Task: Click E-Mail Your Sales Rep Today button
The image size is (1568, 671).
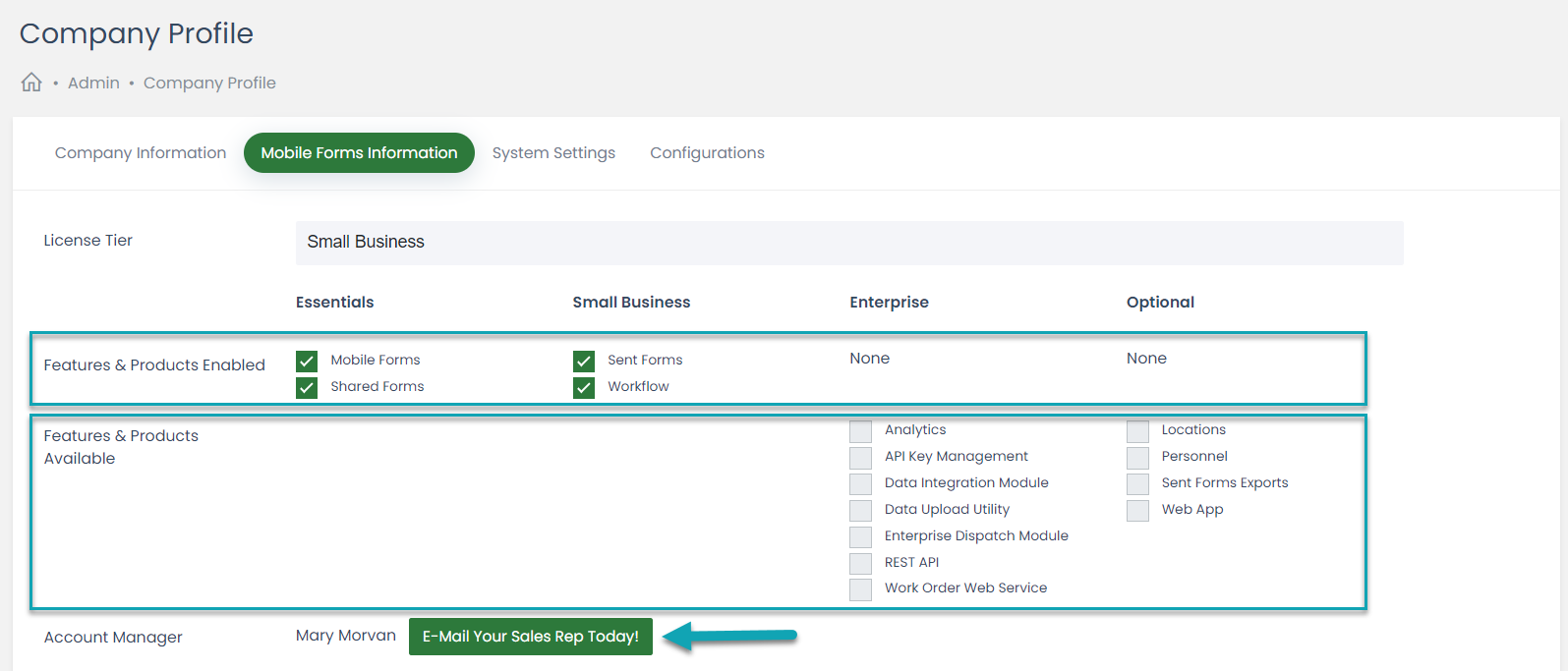Action: [x=531, y=637]
